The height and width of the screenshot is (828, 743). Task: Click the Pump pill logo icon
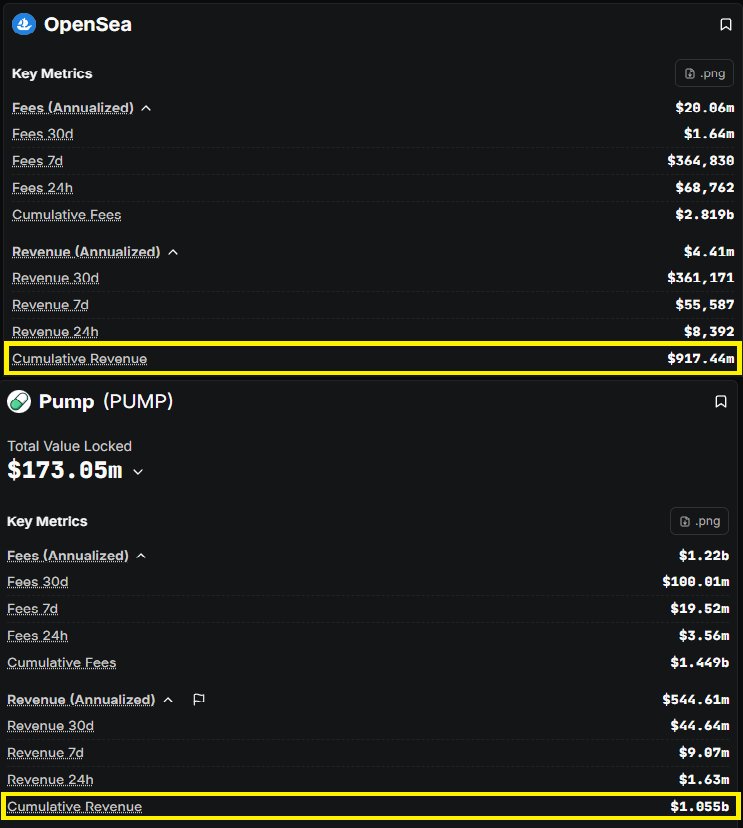(19, 402)
